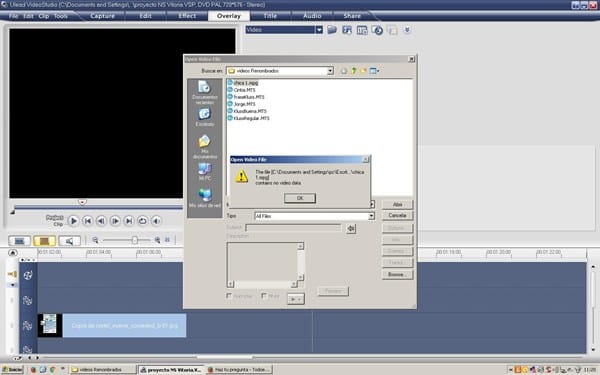The height and width of the screenshot is (375, 600).
Task: Click the Browse button in file dialog
Action: (397, 274)
